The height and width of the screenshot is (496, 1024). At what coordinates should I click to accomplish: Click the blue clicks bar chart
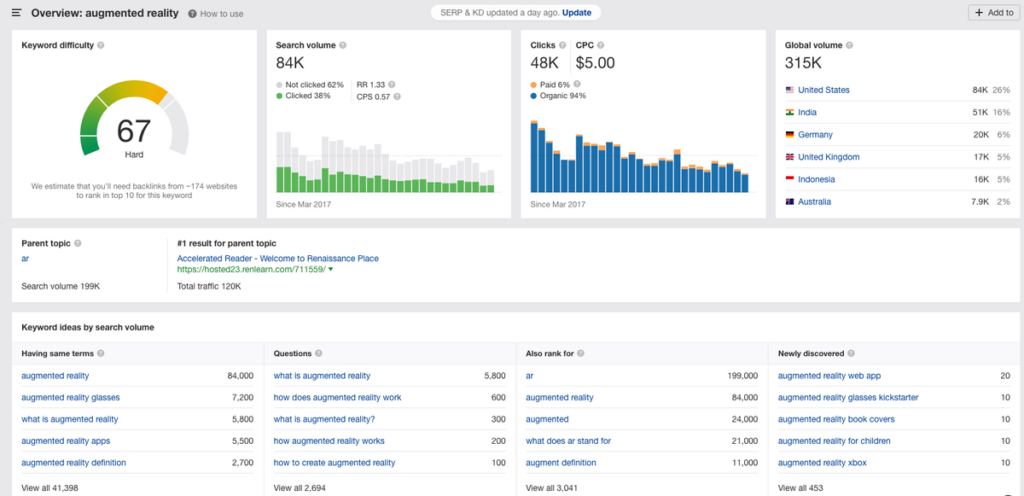click(x=639, y=157)
